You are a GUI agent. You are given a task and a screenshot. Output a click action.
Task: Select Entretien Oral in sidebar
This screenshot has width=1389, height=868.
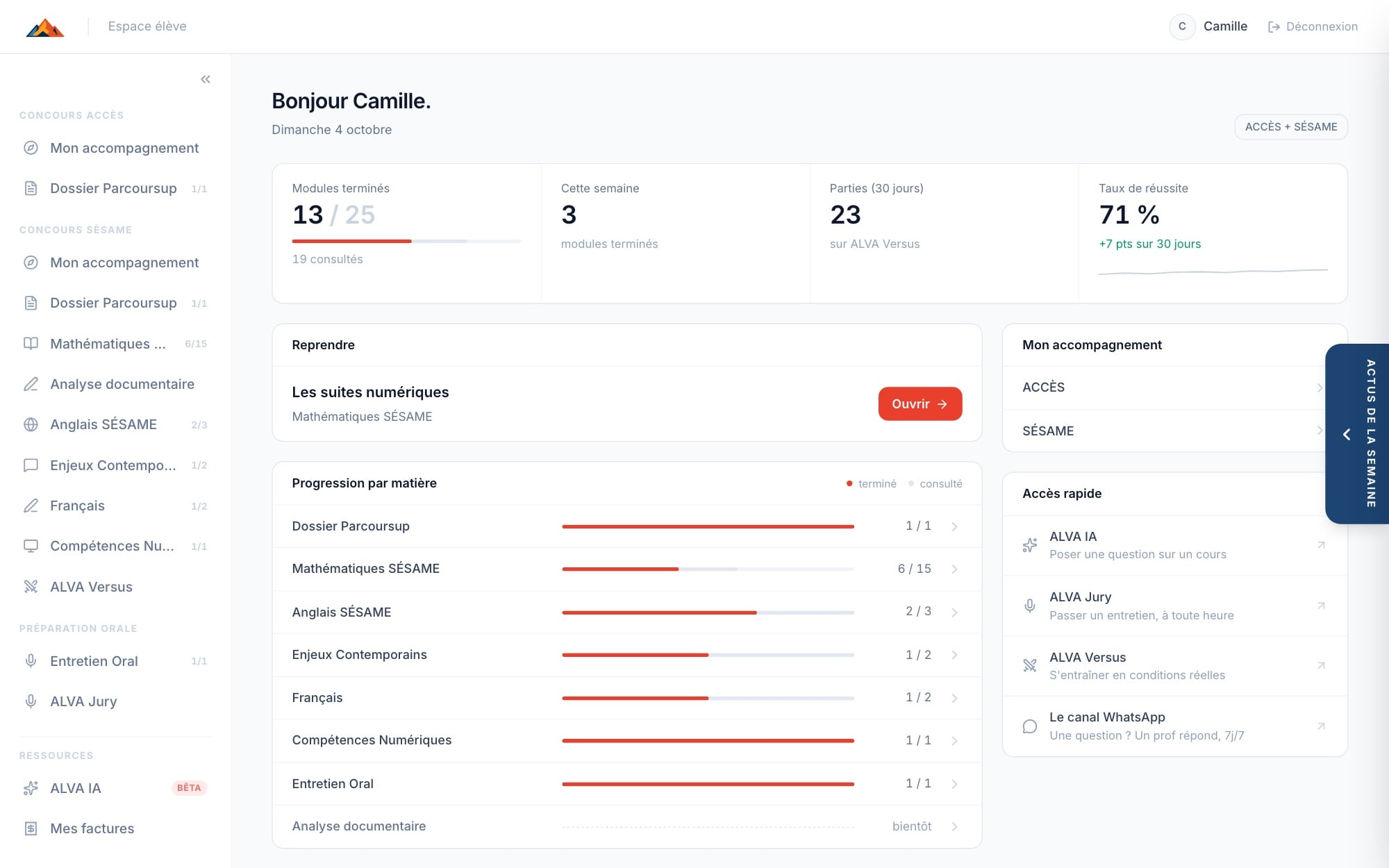tap(115, 661)
